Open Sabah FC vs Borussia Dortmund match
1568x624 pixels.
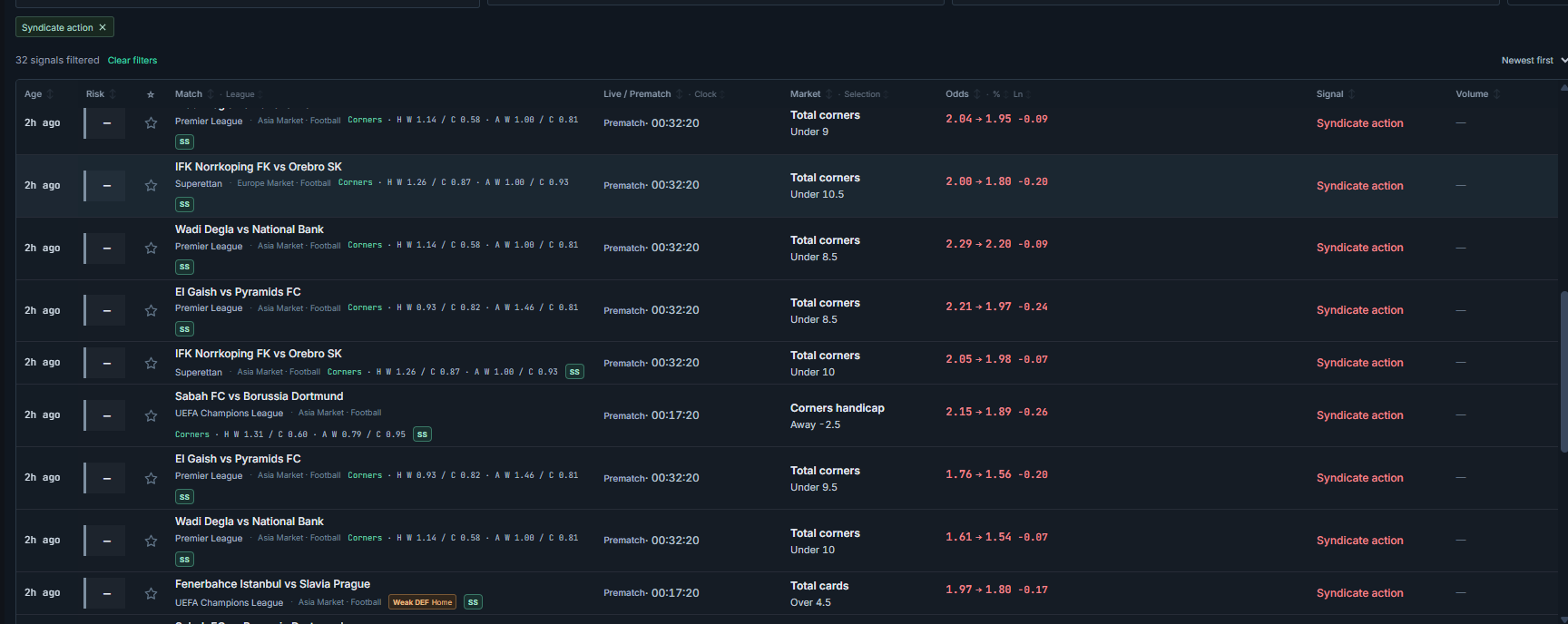260,396
